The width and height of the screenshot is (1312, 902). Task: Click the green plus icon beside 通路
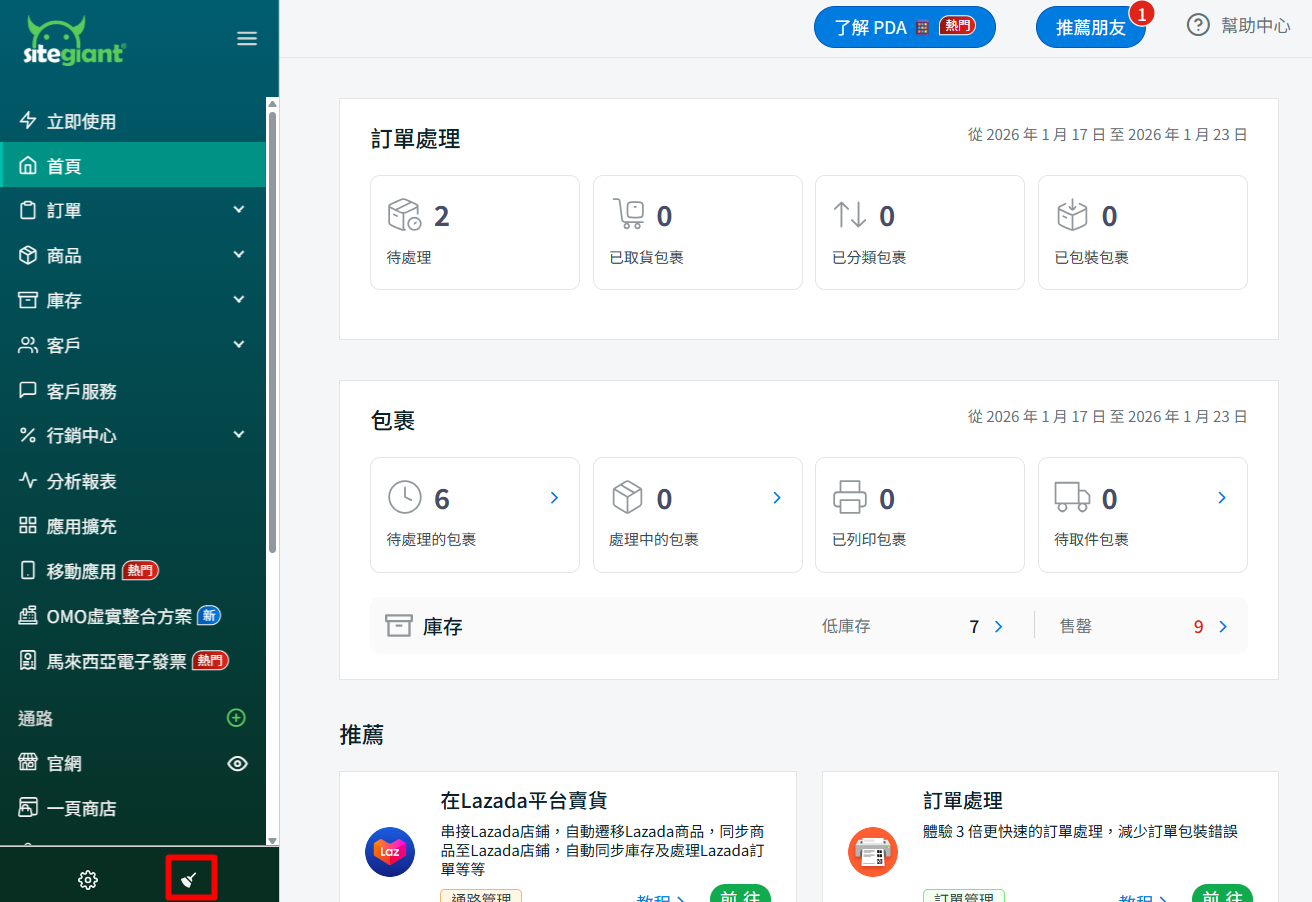[236, 718]
